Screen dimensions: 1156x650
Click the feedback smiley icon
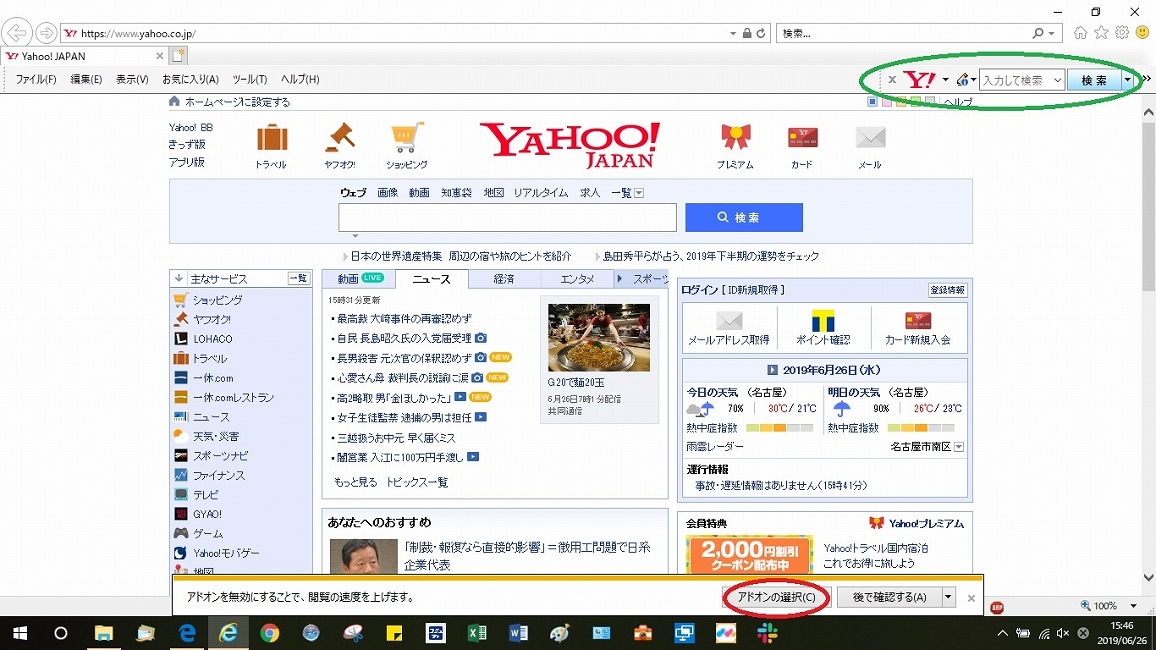(1143, 32)
